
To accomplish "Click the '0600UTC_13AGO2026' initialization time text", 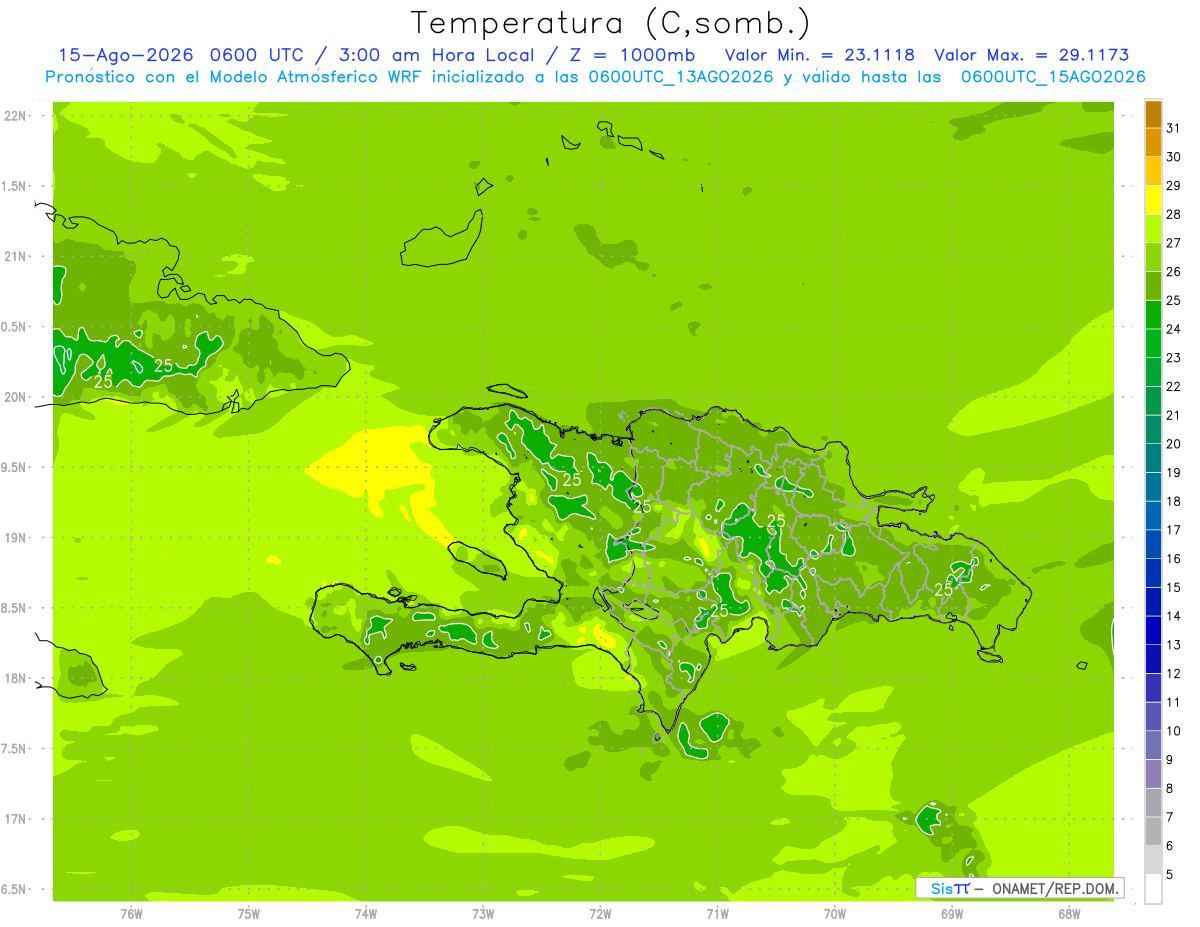I will (681, 77).
